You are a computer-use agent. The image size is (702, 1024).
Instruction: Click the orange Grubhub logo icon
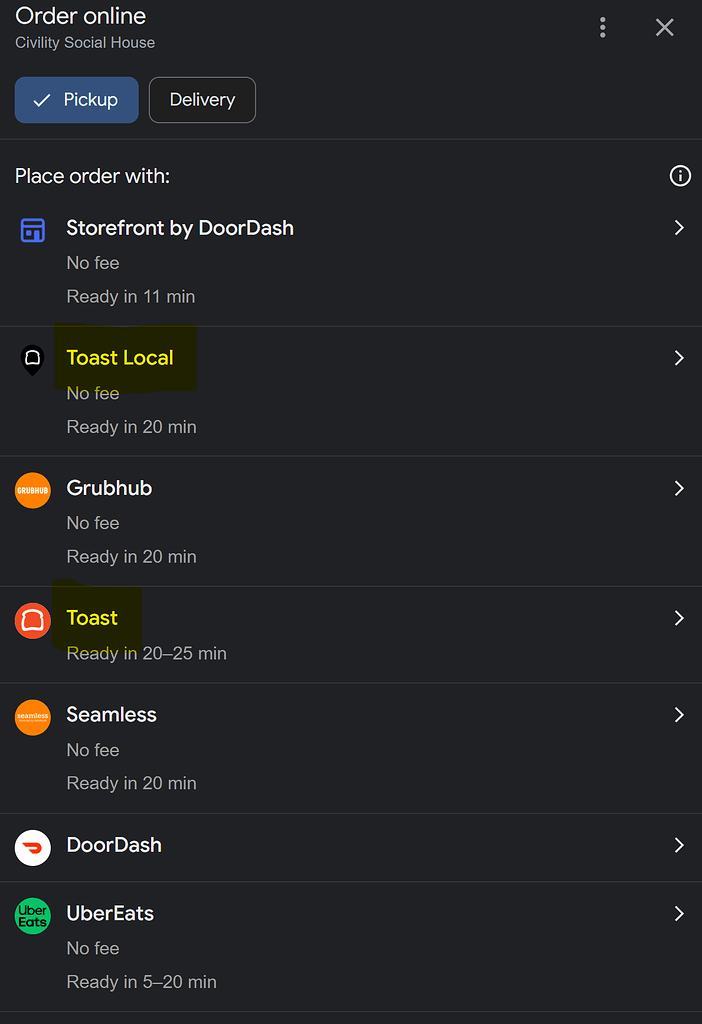click(x=33, y=490)
